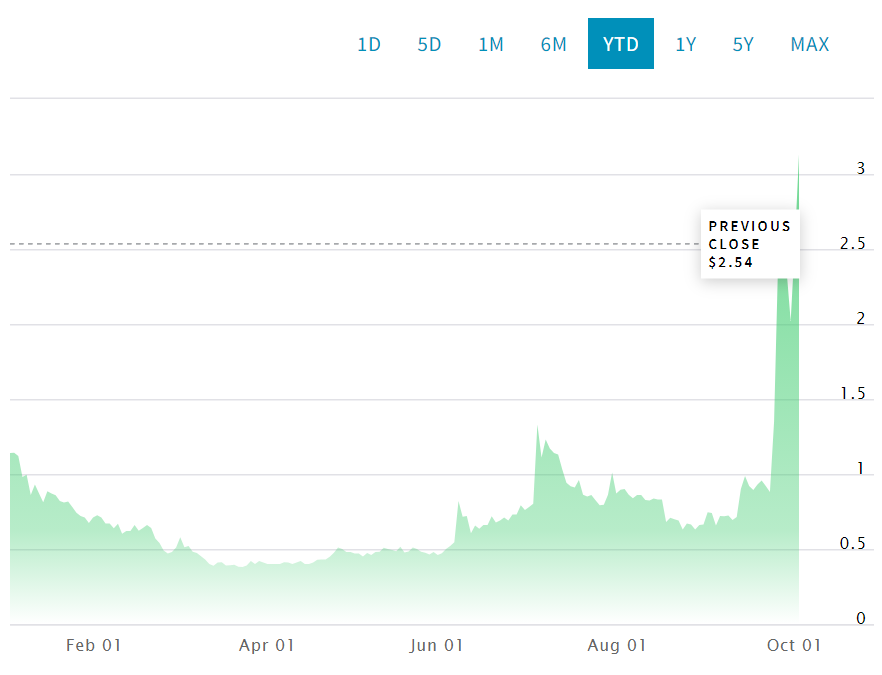
Task: Select the 1D time range tab
Action: [369, 44]
